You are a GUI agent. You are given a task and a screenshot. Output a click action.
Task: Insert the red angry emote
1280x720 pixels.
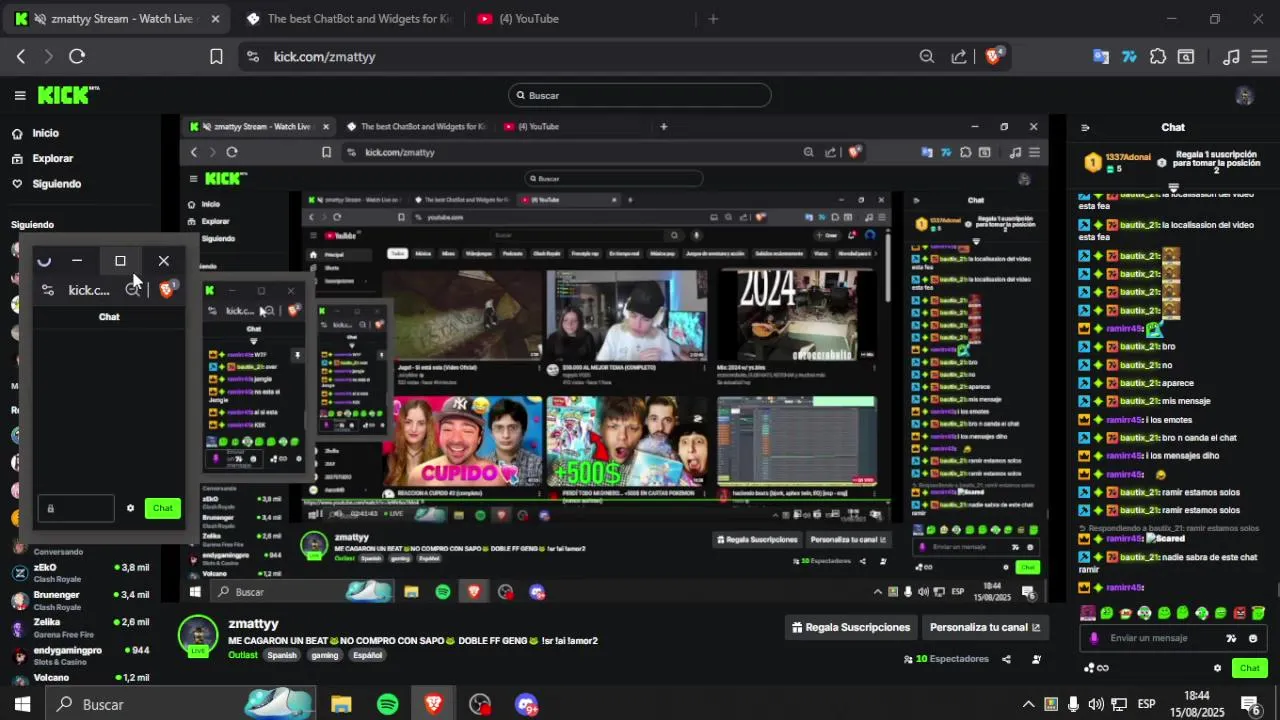tap(1240, 613)
